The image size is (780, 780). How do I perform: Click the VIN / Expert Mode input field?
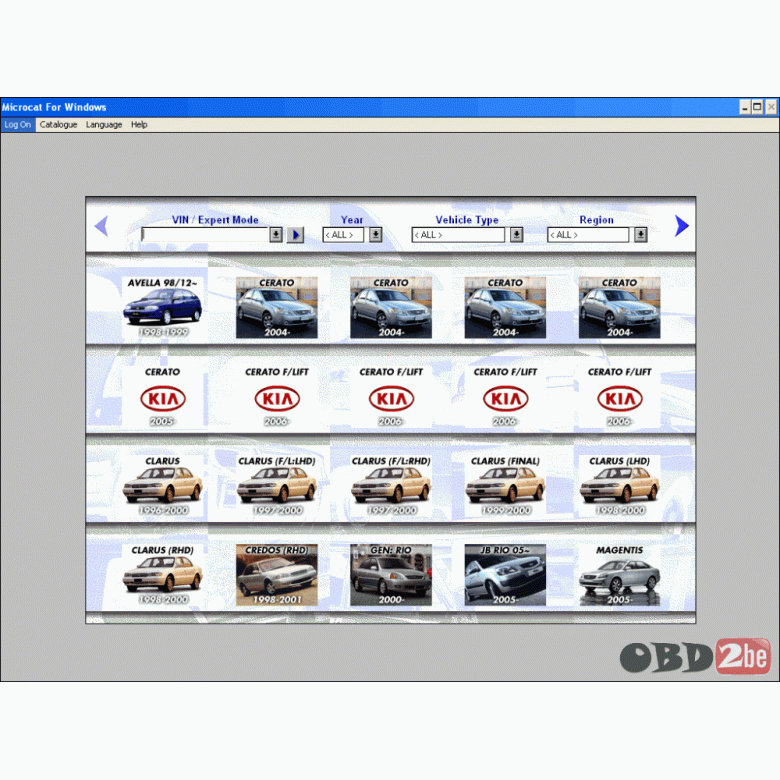tap(205, 234)
